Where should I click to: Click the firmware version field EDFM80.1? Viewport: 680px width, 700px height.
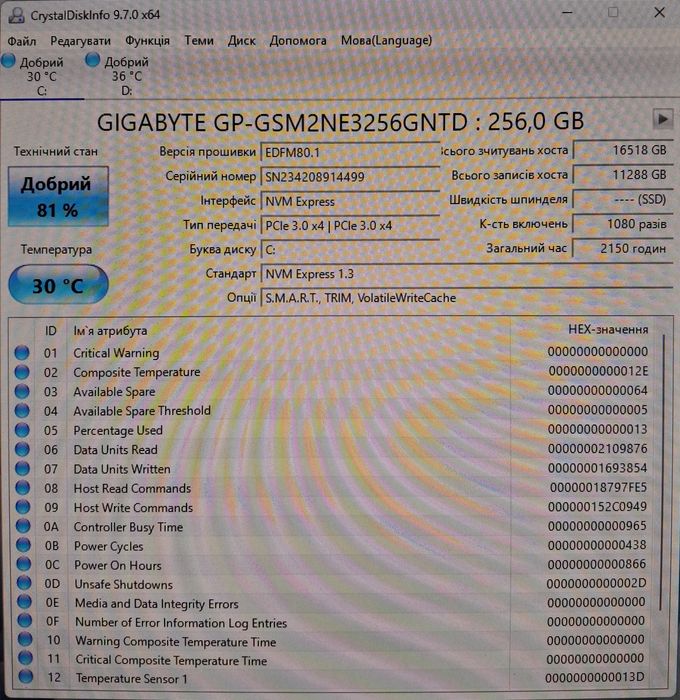(350, 153)
